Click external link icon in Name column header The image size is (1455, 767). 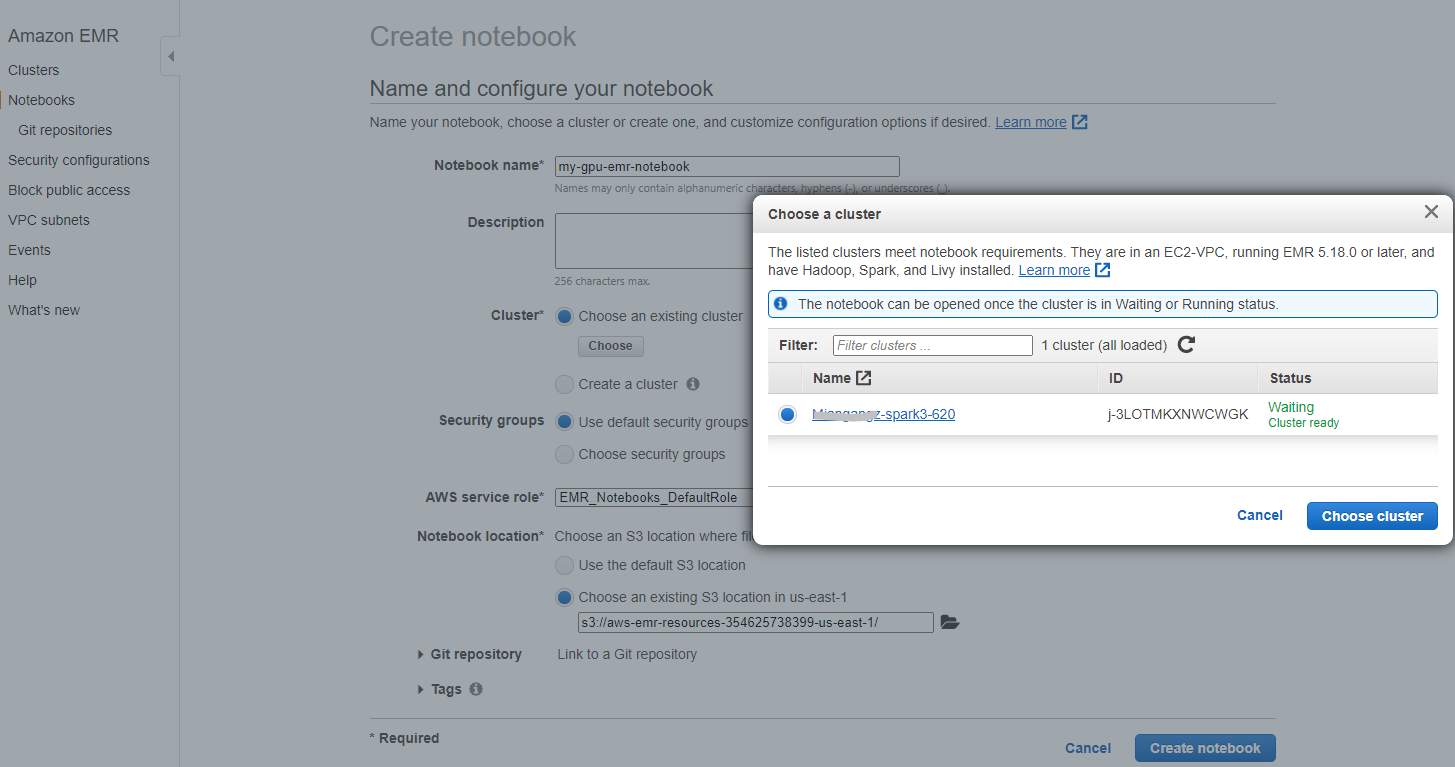click(864, 378)
